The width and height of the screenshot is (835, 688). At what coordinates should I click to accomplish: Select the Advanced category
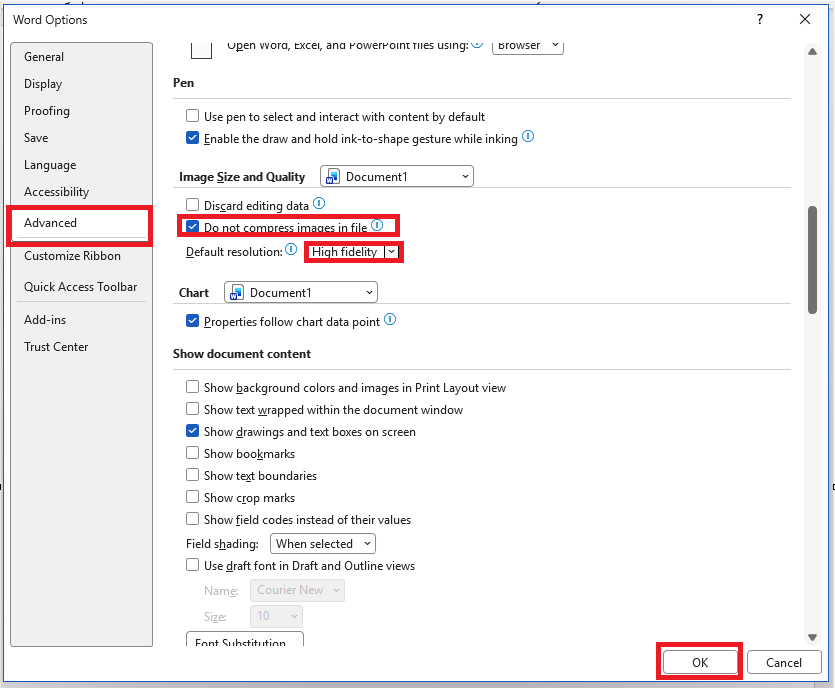coord(80,223)
